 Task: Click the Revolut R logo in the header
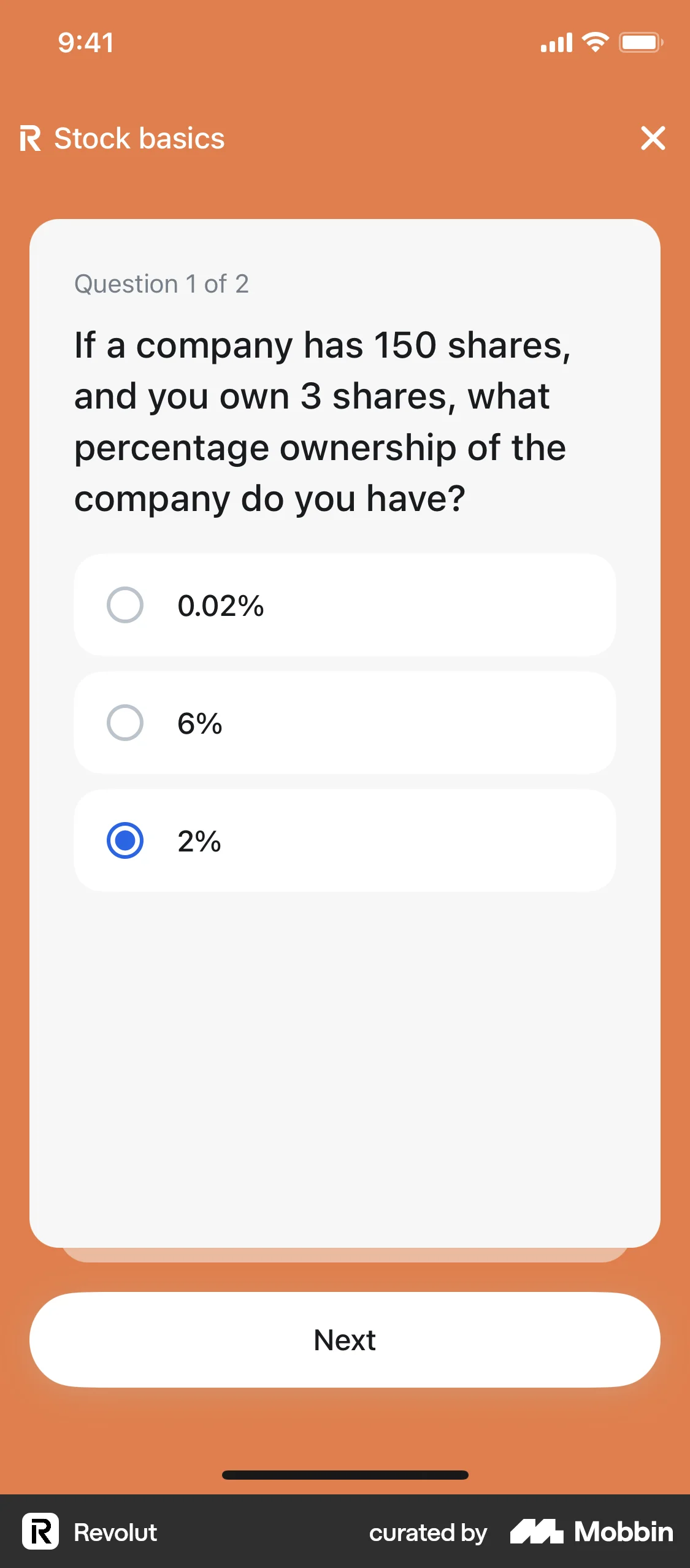click(x=32, y=139)
